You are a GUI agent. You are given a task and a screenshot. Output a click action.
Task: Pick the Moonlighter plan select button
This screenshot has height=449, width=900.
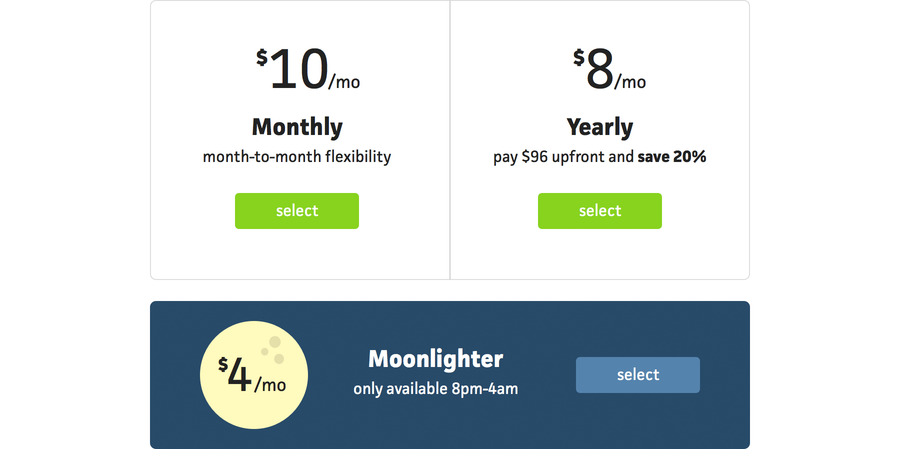pos(638,375)
